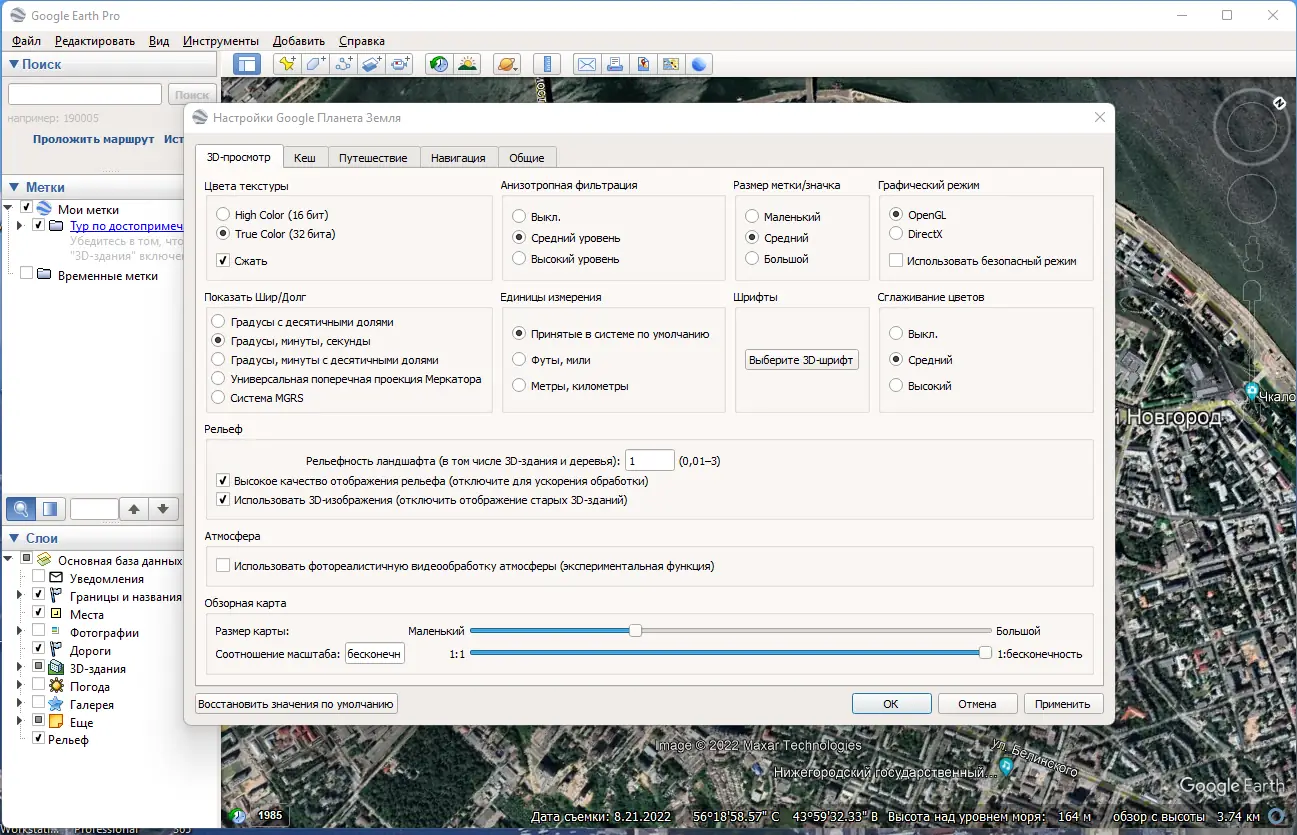The height and width of the screenshot is (835, 1297).
Task: Open planet switcher dropdown in toolbar
Action: pyautogui.click(x=507, y=64)
